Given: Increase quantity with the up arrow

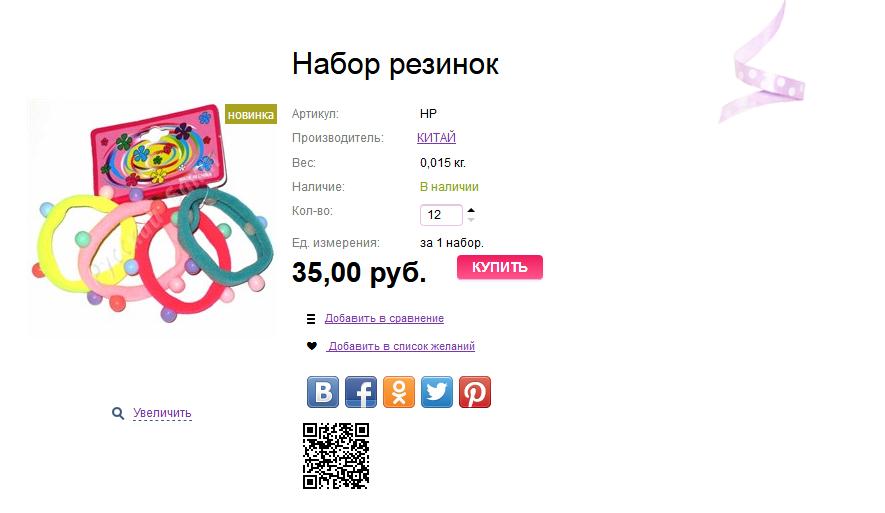Looking at the screenshot, I should coord(471,211).
